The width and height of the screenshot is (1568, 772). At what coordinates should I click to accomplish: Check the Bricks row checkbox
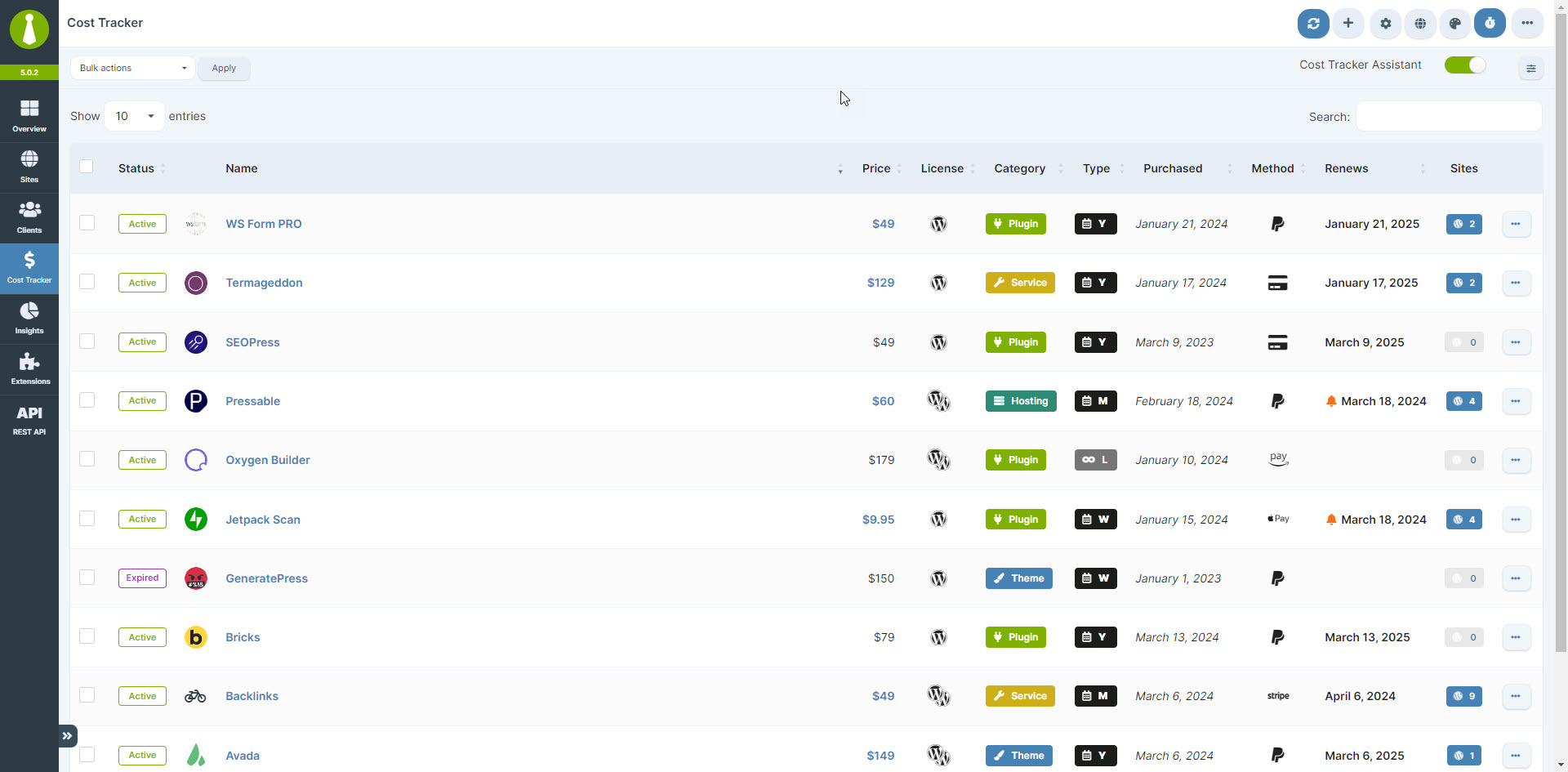point(87,636)
